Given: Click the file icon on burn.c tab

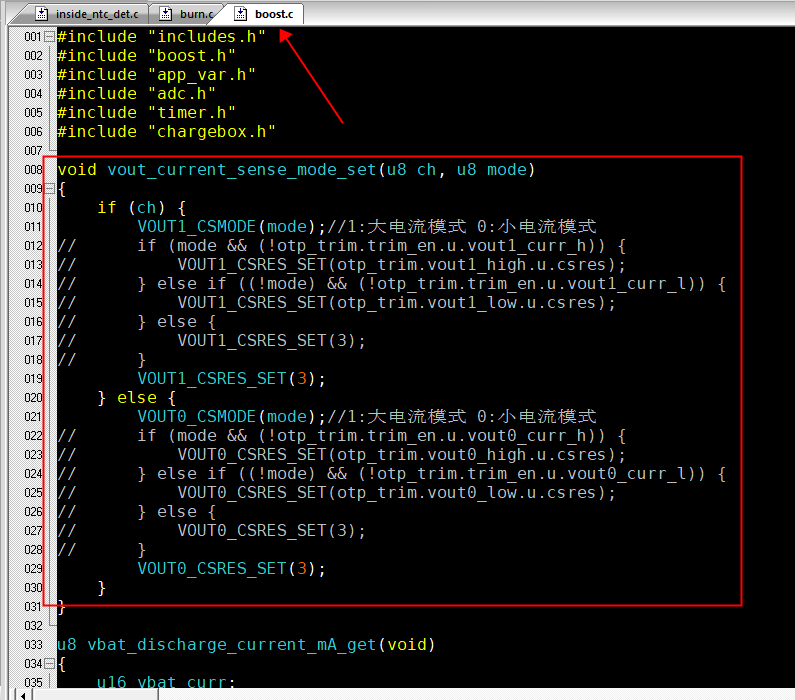Looking at the screenshot, I should pos(165,14).
